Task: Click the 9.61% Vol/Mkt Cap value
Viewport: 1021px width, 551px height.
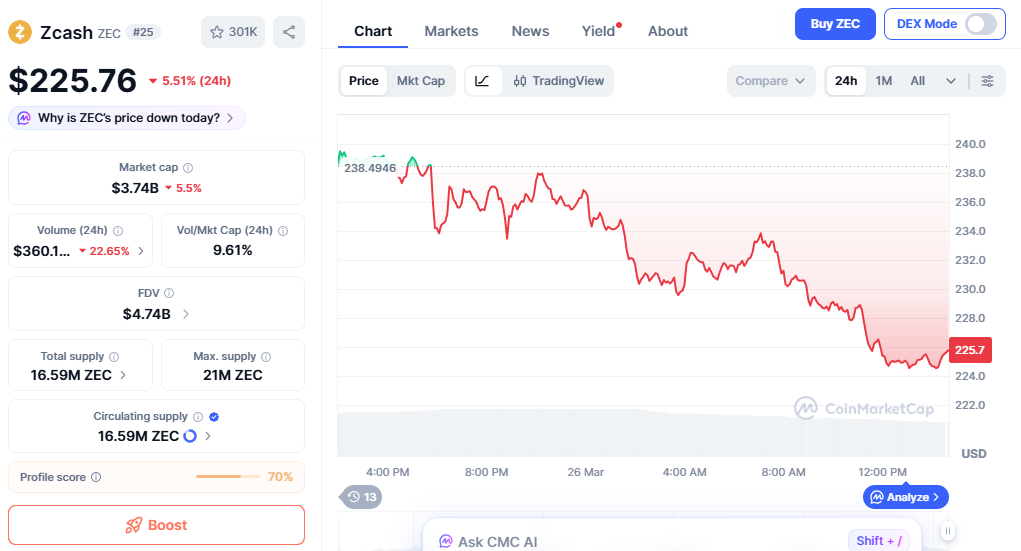Action: pyautogui.click(x=232, y=250)
